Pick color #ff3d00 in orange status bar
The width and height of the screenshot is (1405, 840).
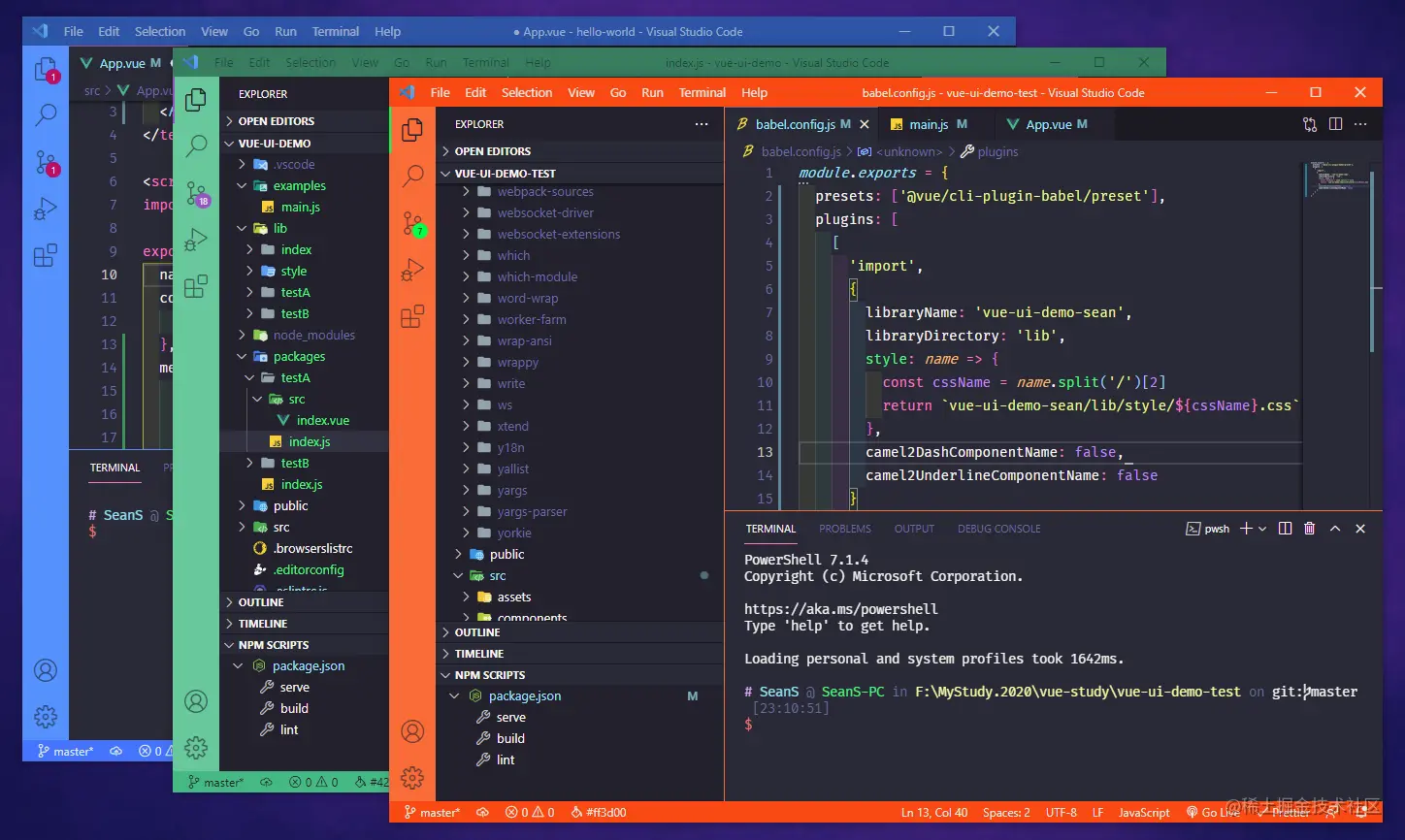pos(599,813)
